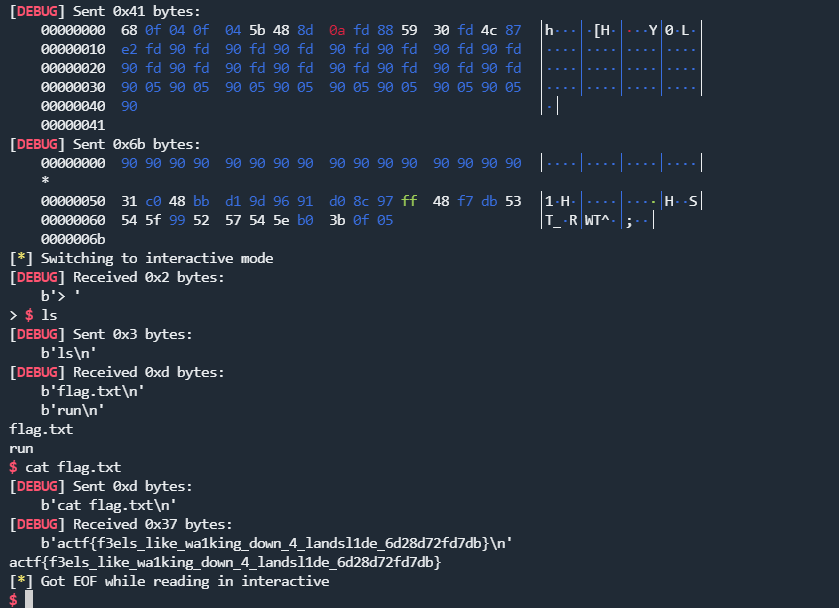This screenshot has width=839, height=608.
Task: Click the red 0a byte in hex dump
Action: click(337, 30)
